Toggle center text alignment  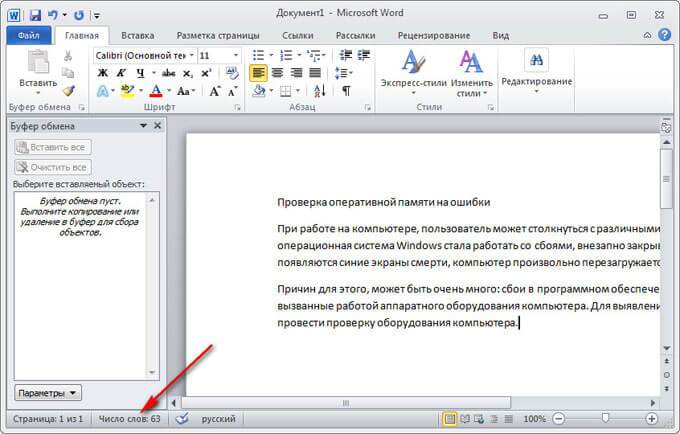[277, 73]
